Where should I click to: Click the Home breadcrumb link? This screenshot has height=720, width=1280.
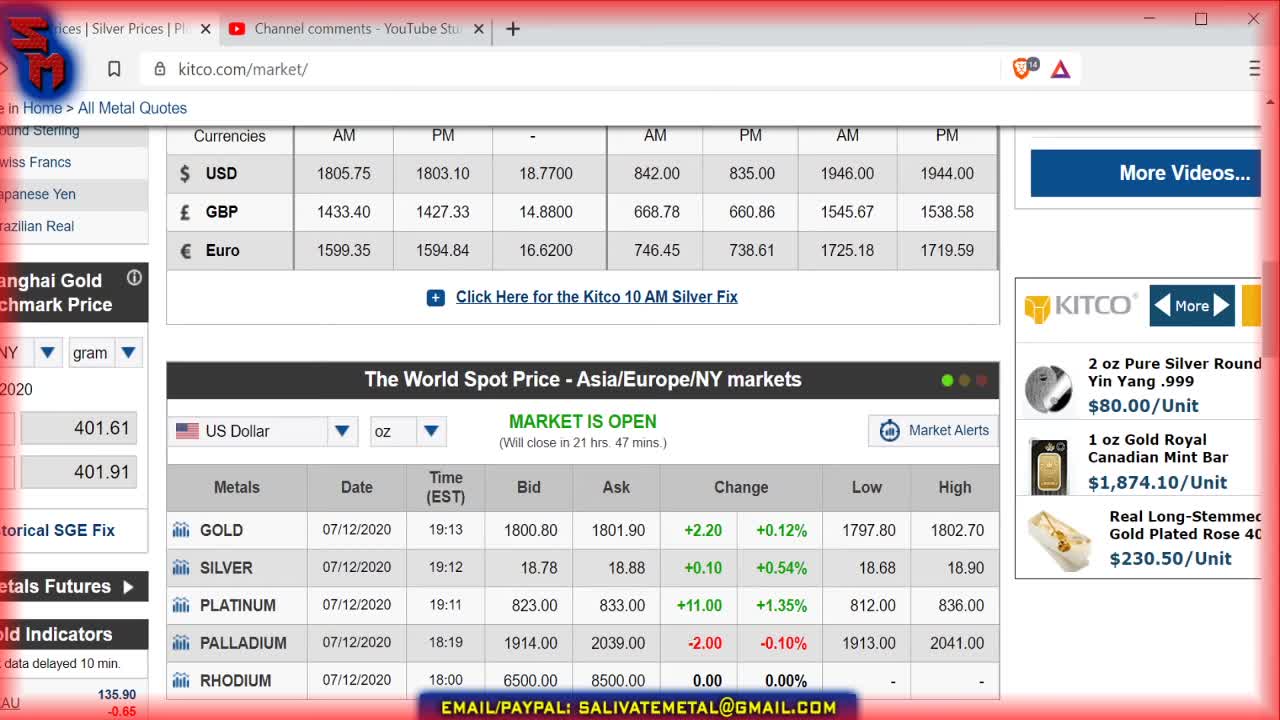[42, 108]
